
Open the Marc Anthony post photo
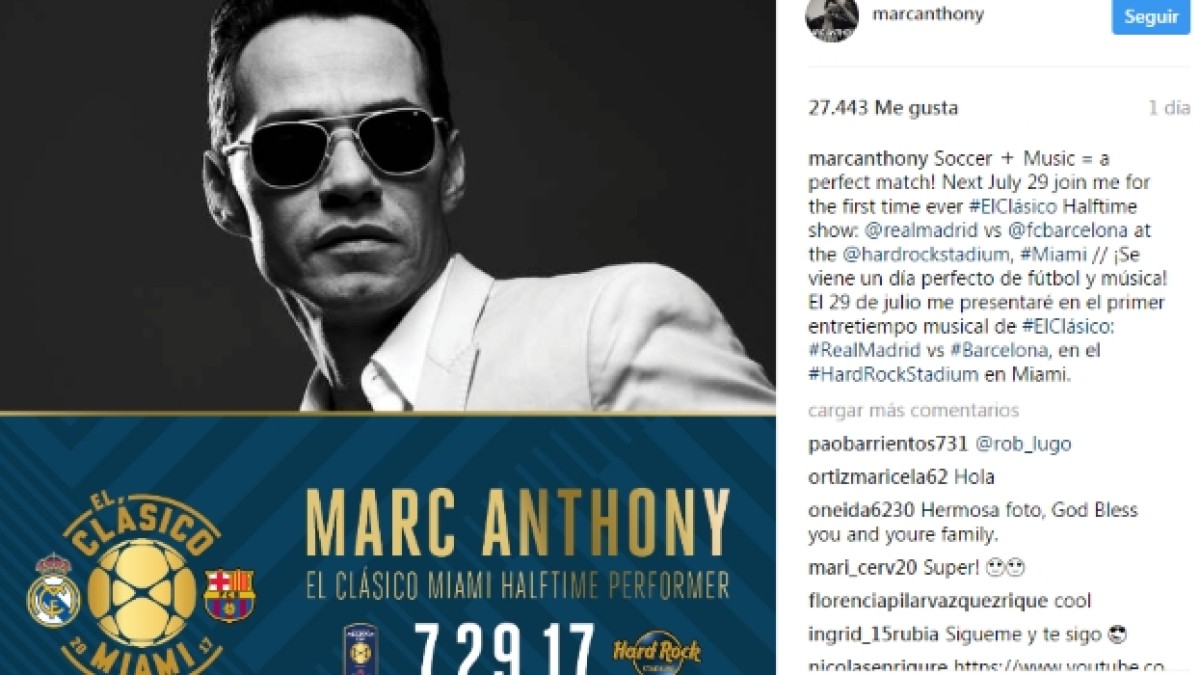coord(388,337)
